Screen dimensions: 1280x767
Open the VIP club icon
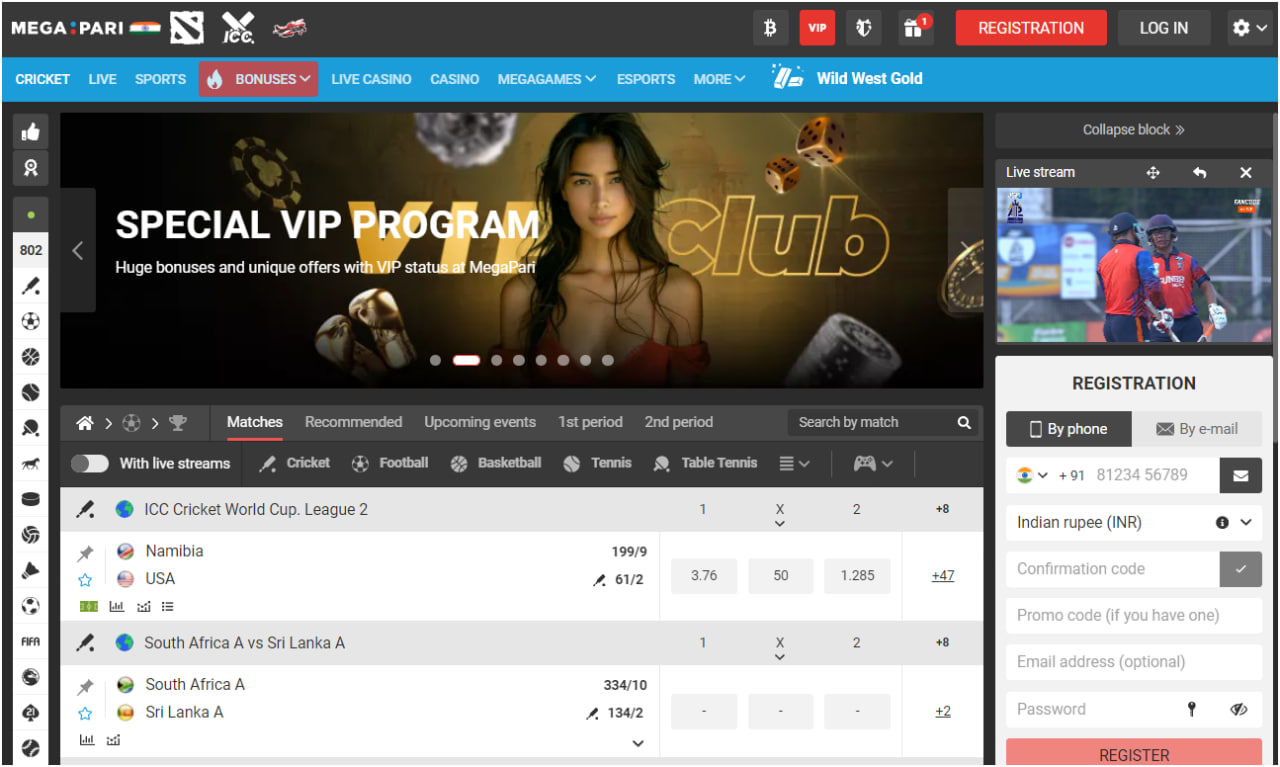[x=817, y=28]
